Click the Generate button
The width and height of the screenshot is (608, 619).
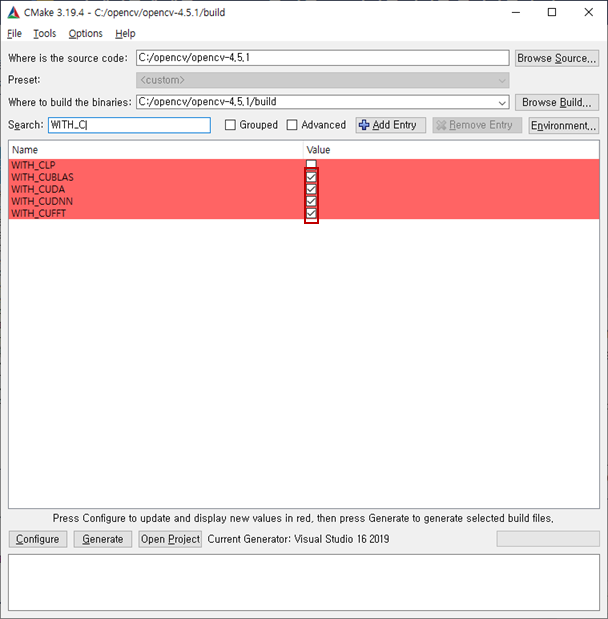(x=103, y=539)
